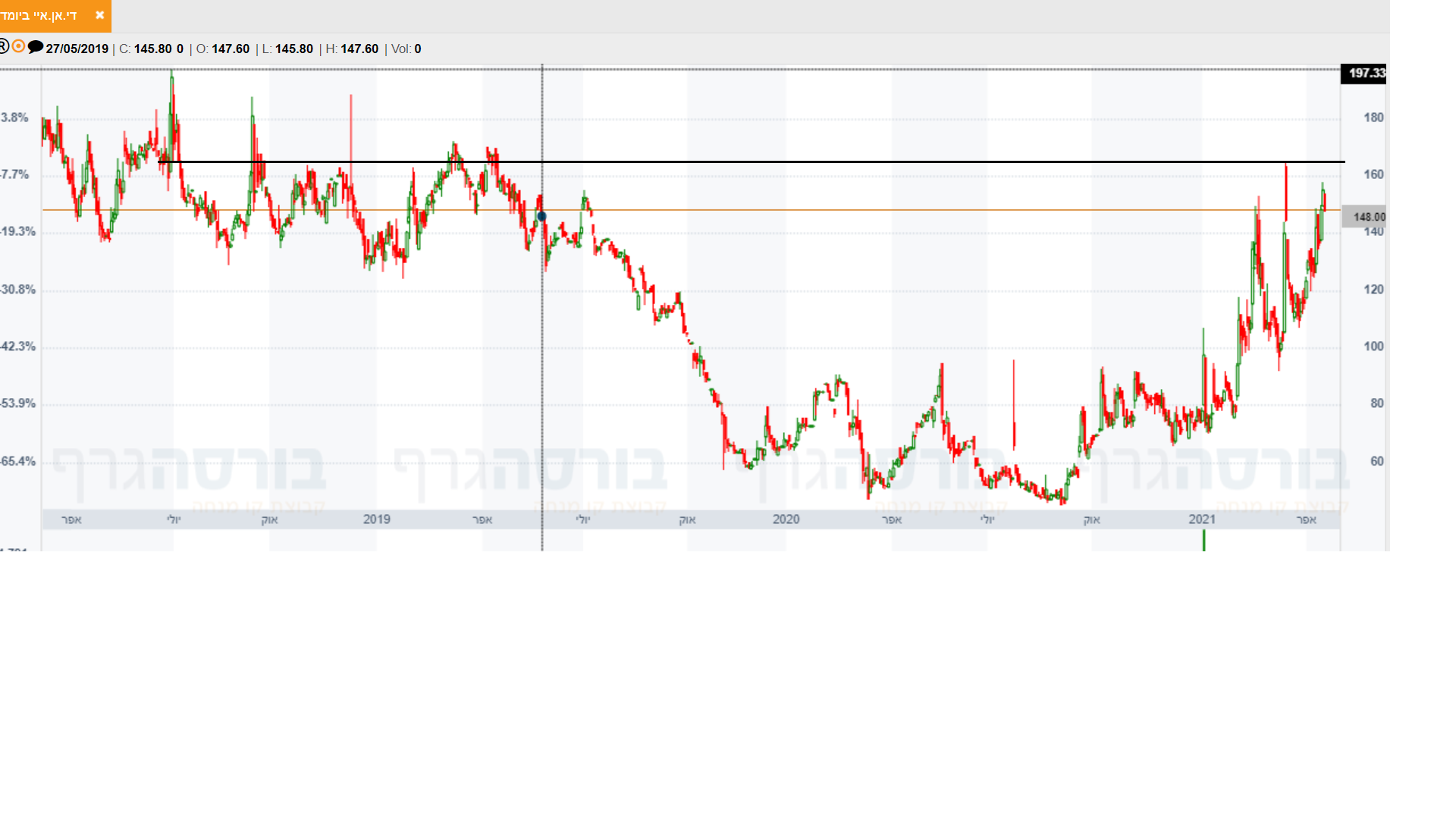1456x819 pixels.
Task: Click the 53.9% percentage axis label
Action: pos(17,403)
